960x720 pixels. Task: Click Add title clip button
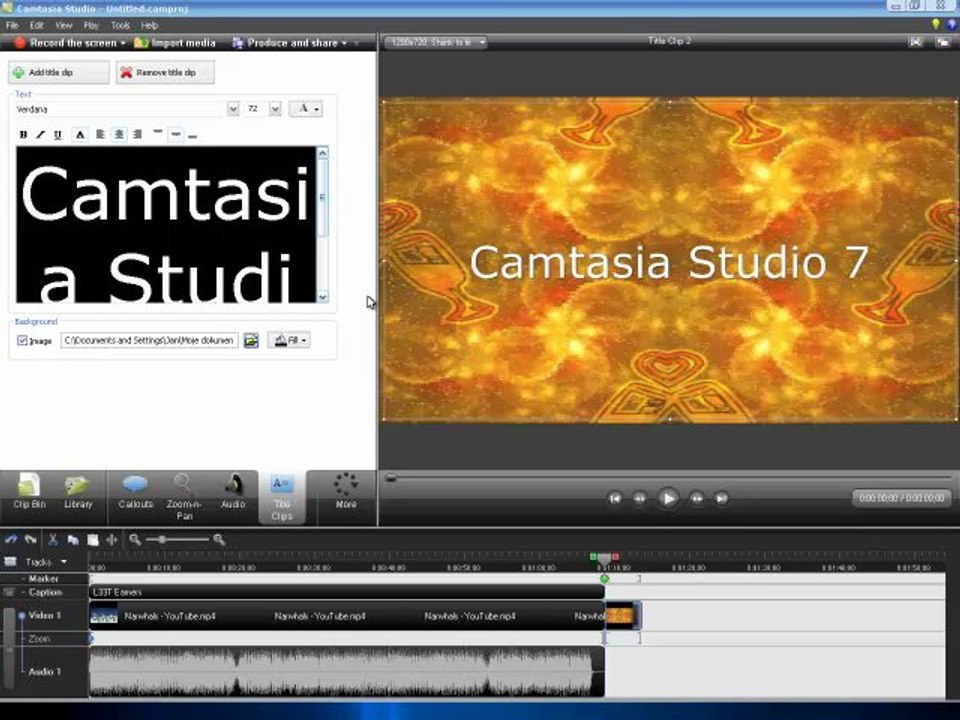[x=59, y=72]
